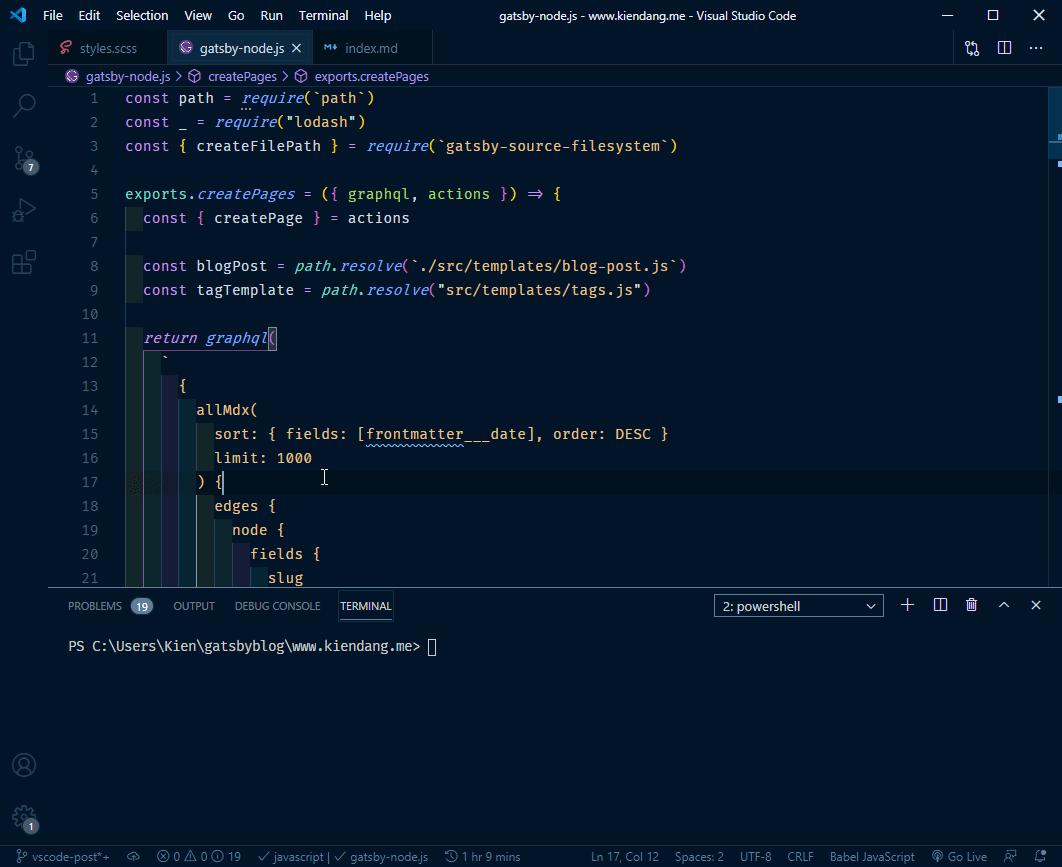
Task: Click the 'allMdx(' text on line 14
Action: pyautogui.click(x=227, y=410)
